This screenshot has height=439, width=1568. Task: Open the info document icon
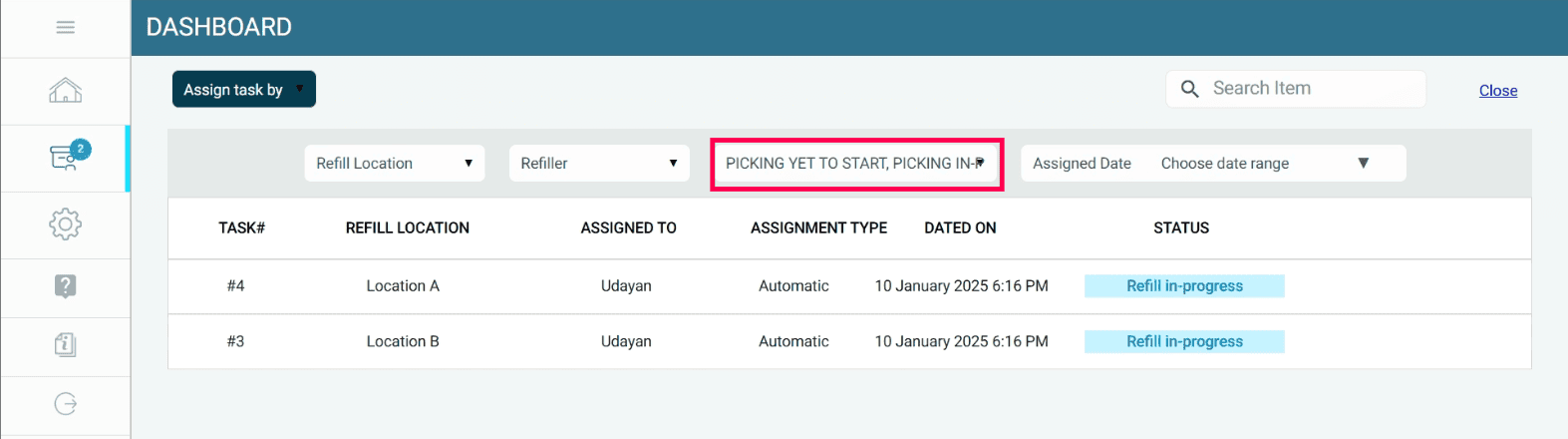click(x=66, y=345)
